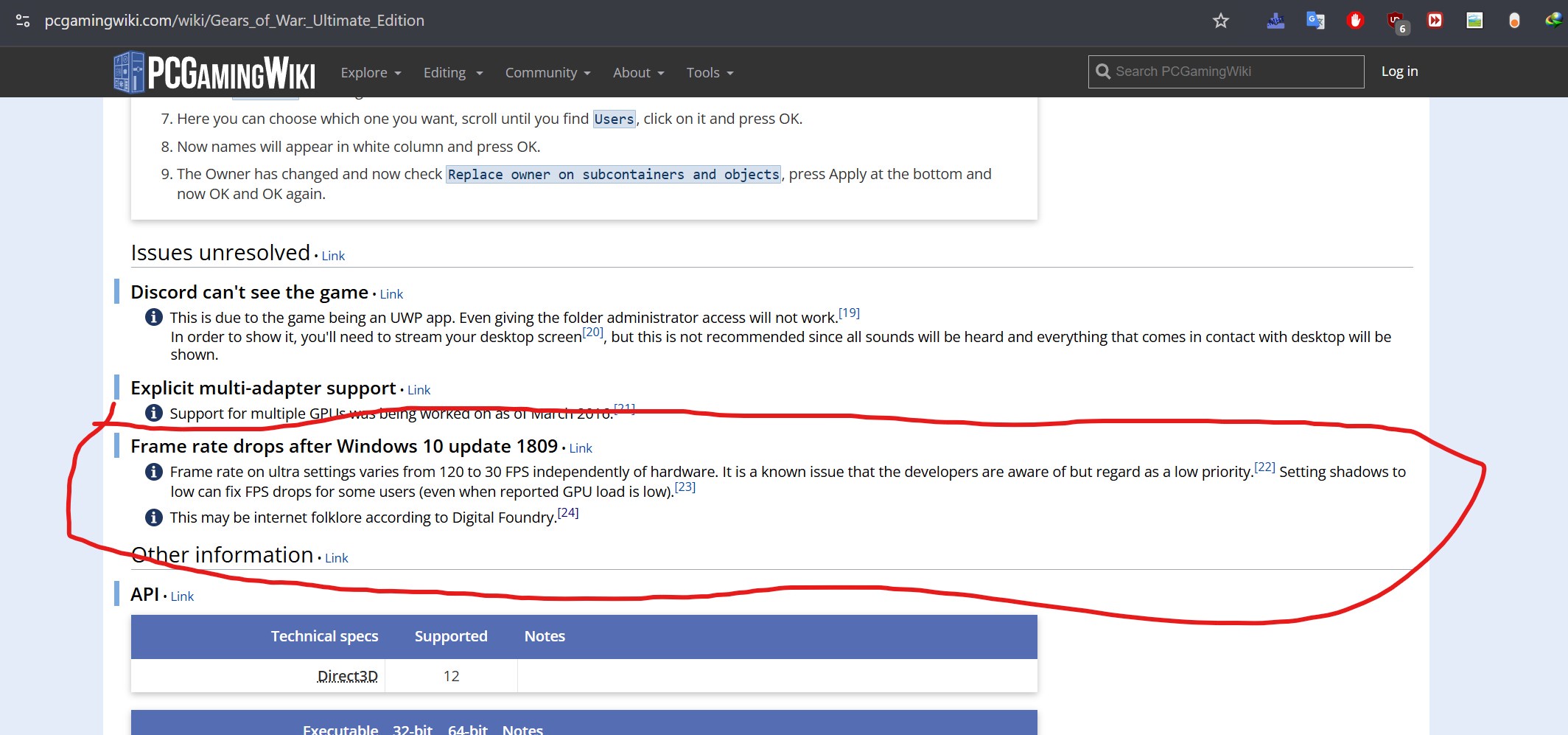Open the landscape picture extension icon
The image size is (1568, 735).
[1474, 21]
